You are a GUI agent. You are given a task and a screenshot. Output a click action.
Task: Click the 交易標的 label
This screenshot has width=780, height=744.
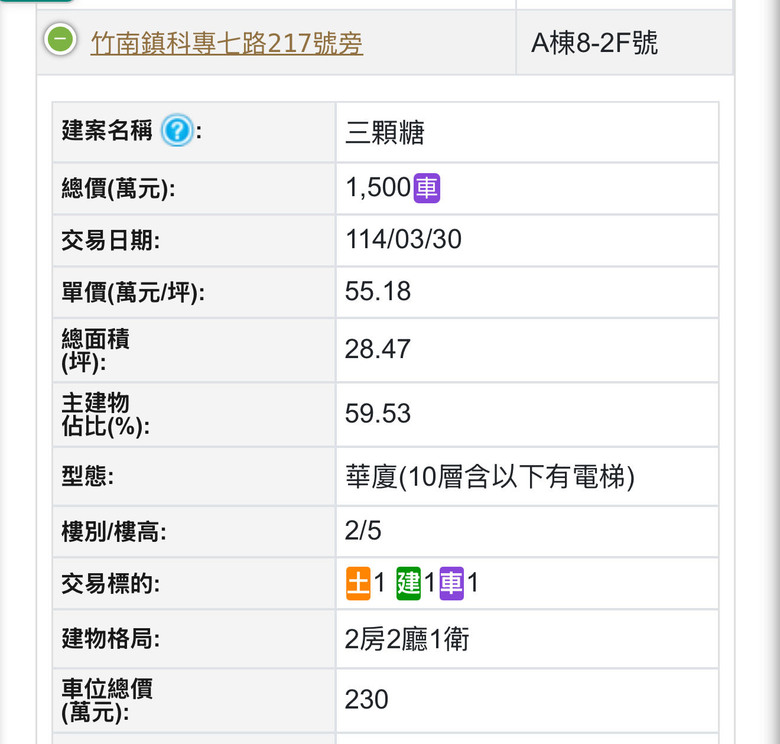point(111,583)
